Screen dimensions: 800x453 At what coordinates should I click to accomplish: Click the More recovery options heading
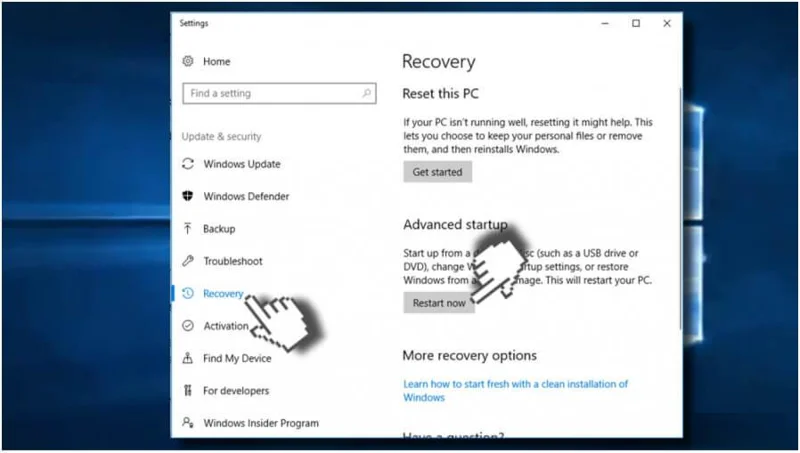coord(469,356)
